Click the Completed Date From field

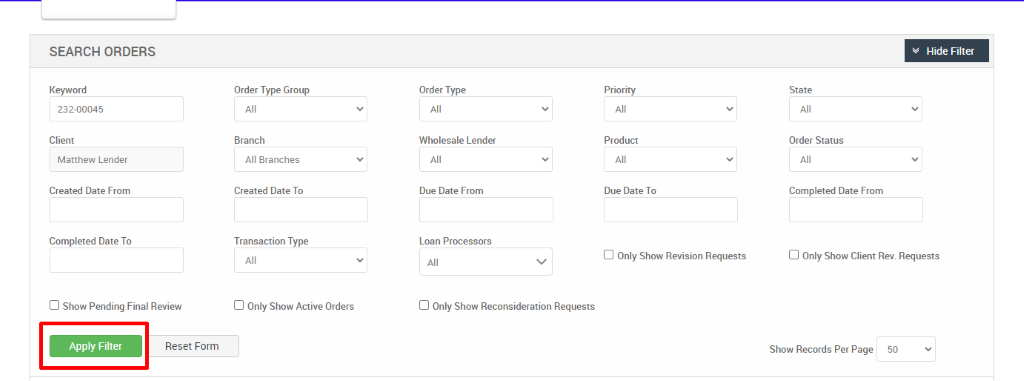click(856, 210)
